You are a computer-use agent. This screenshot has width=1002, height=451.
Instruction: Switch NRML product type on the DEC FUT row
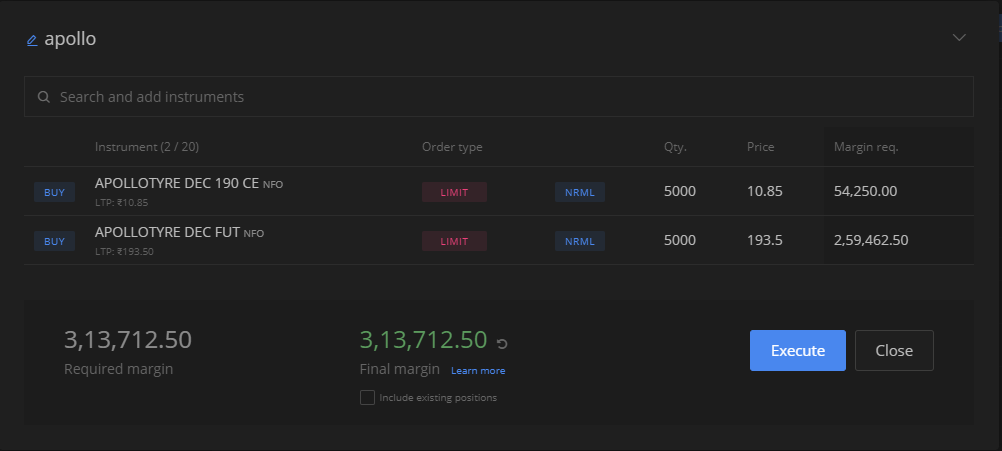click(x=580, y=241)
